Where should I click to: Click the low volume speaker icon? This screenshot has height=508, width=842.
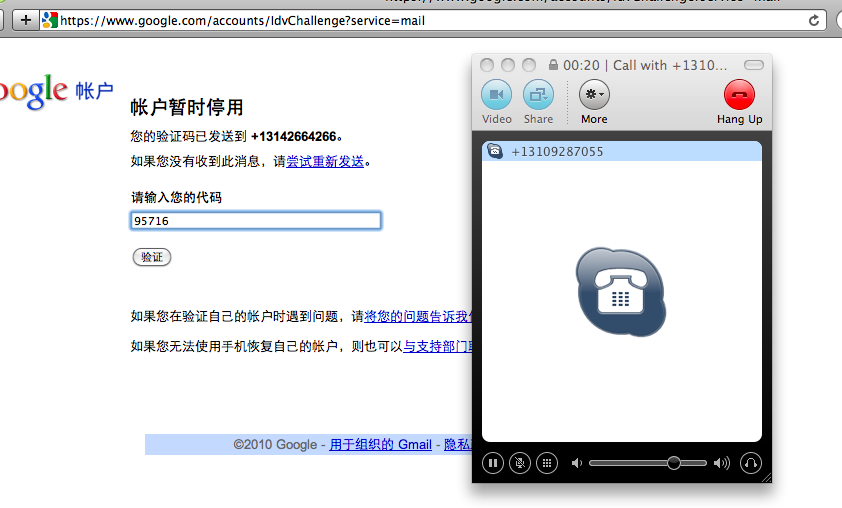[x=577, y=463]
